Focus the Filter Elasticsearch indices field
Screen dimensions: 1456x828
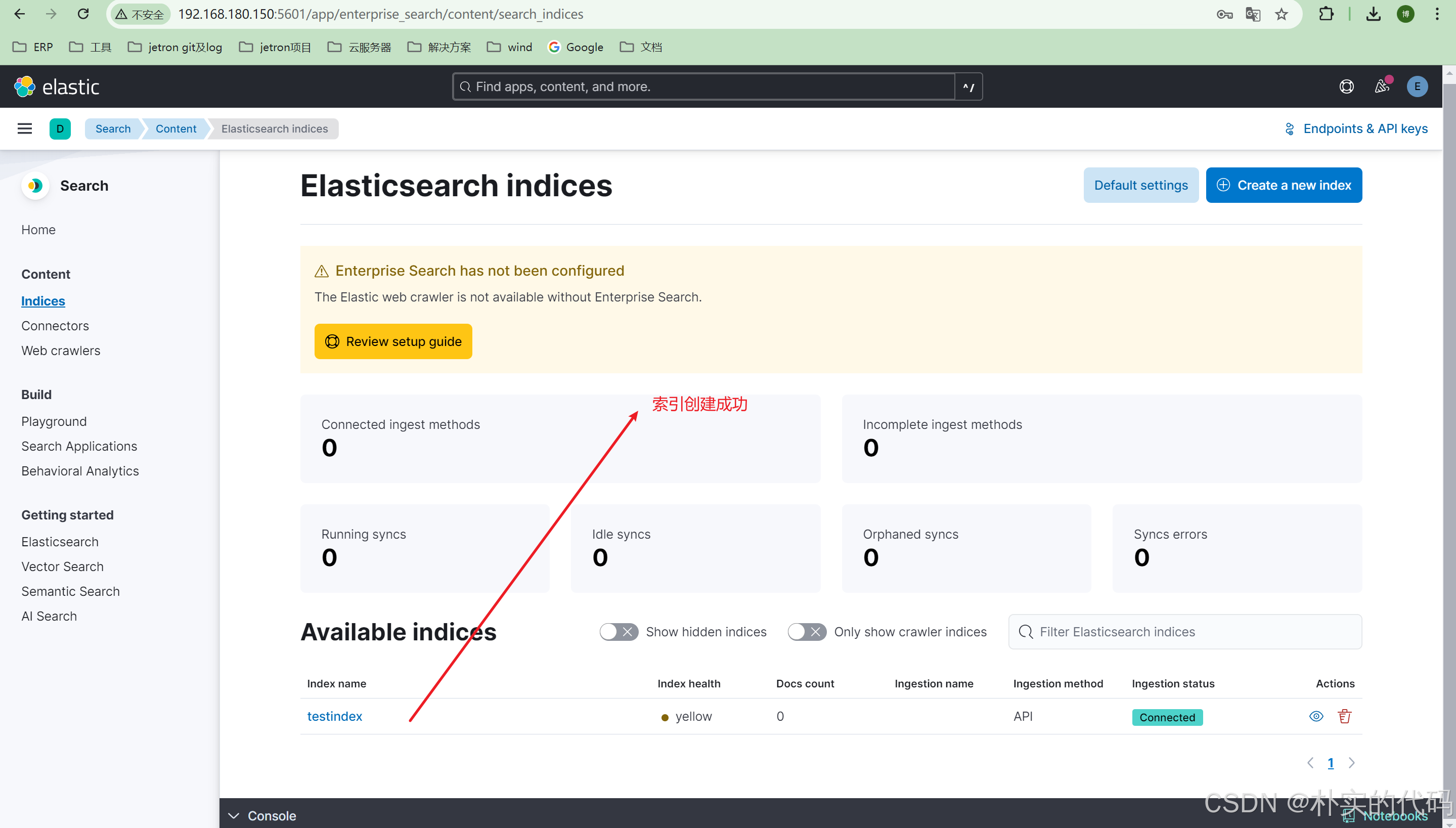[x=1185, y=632]
